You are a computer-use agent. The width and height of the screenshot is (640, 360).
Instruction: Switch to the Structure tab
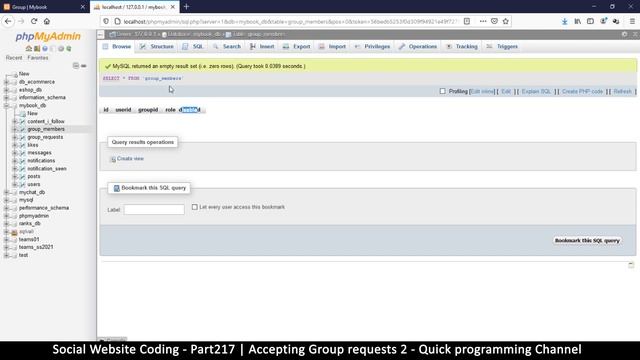coord(157,47)
